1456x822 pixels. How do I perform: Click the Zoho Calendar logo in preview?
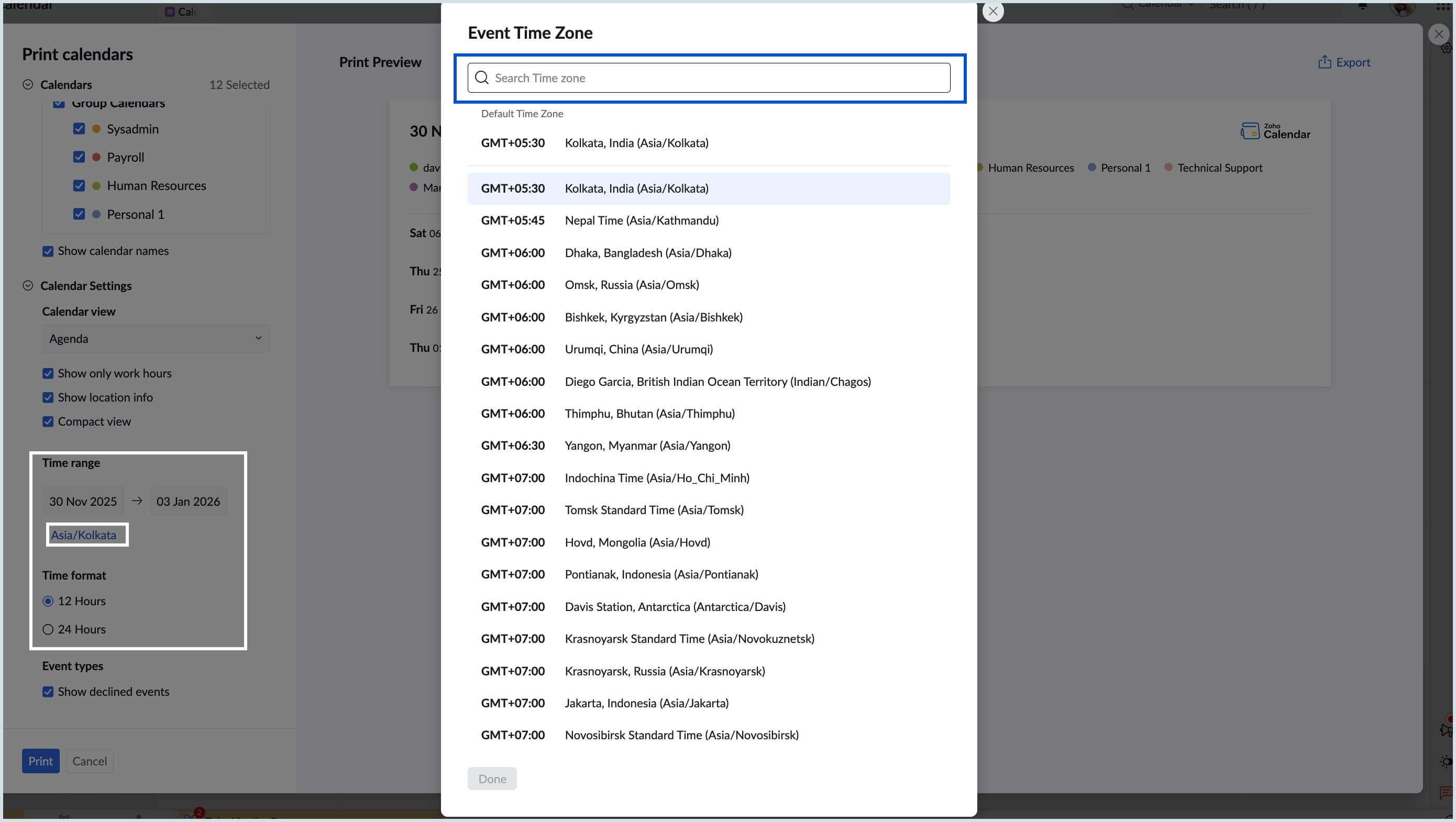coord(1275,131)
